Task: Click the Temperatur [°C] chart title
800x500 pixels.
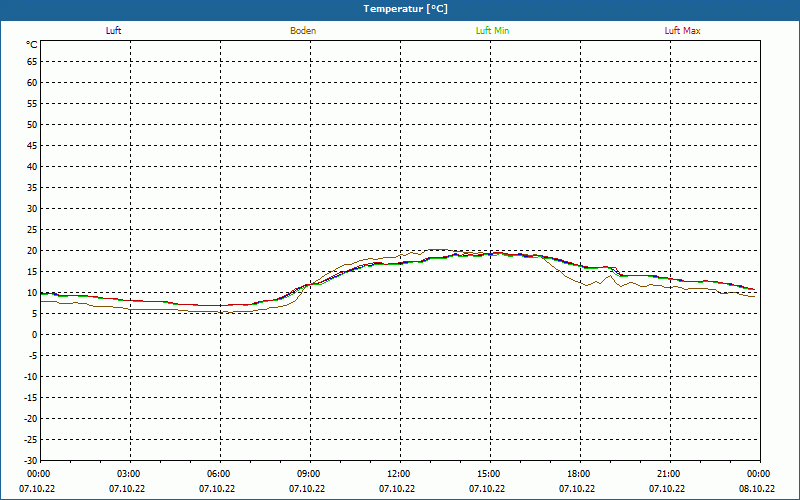Action: click(x=406, y=9)
